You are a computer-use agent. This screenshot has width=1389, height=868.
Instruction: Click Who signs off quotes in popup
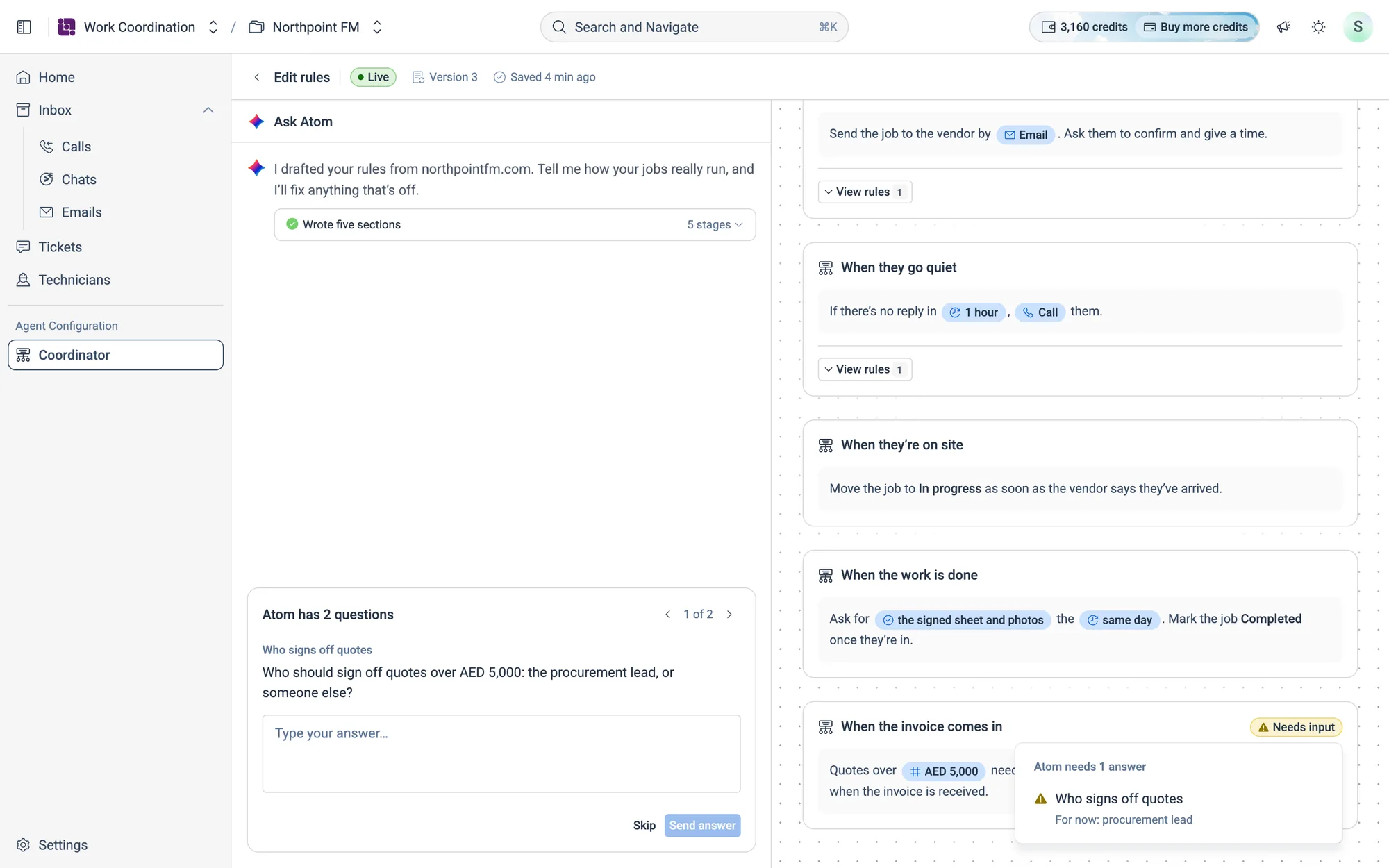1118,799
